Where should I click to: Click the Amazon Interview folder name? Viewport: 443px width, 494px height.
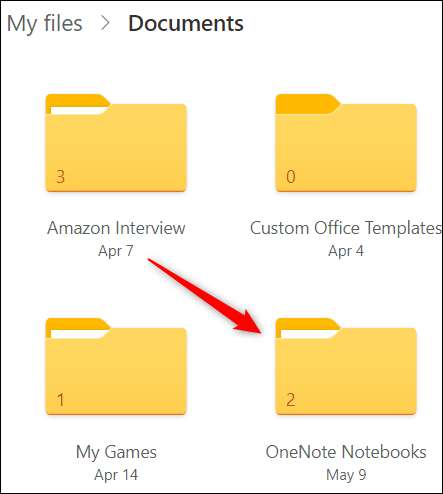116,228
